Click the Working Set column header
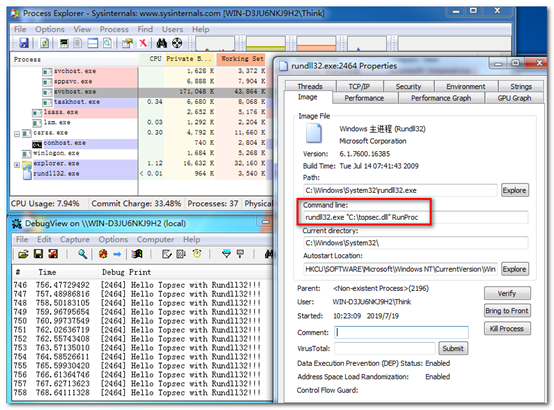 click(x=242, y=59)
